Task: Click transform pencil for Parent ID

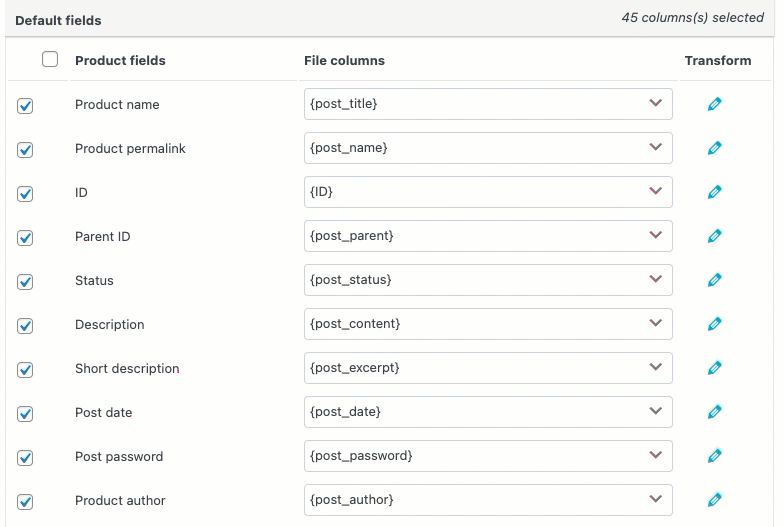Action: 714,236
